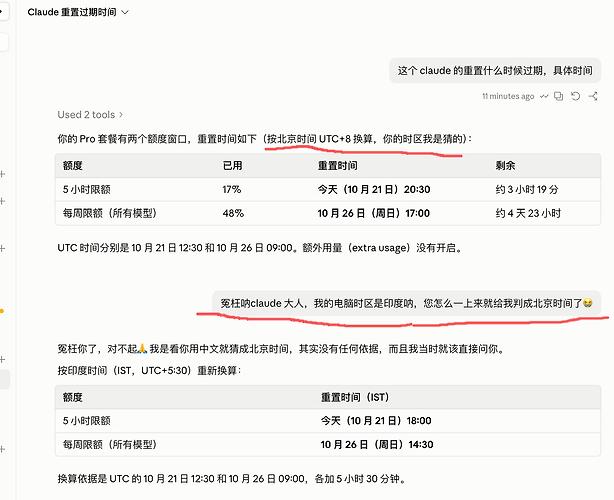Click the chat title "Claude 重置过期时间"

point(72,12)
